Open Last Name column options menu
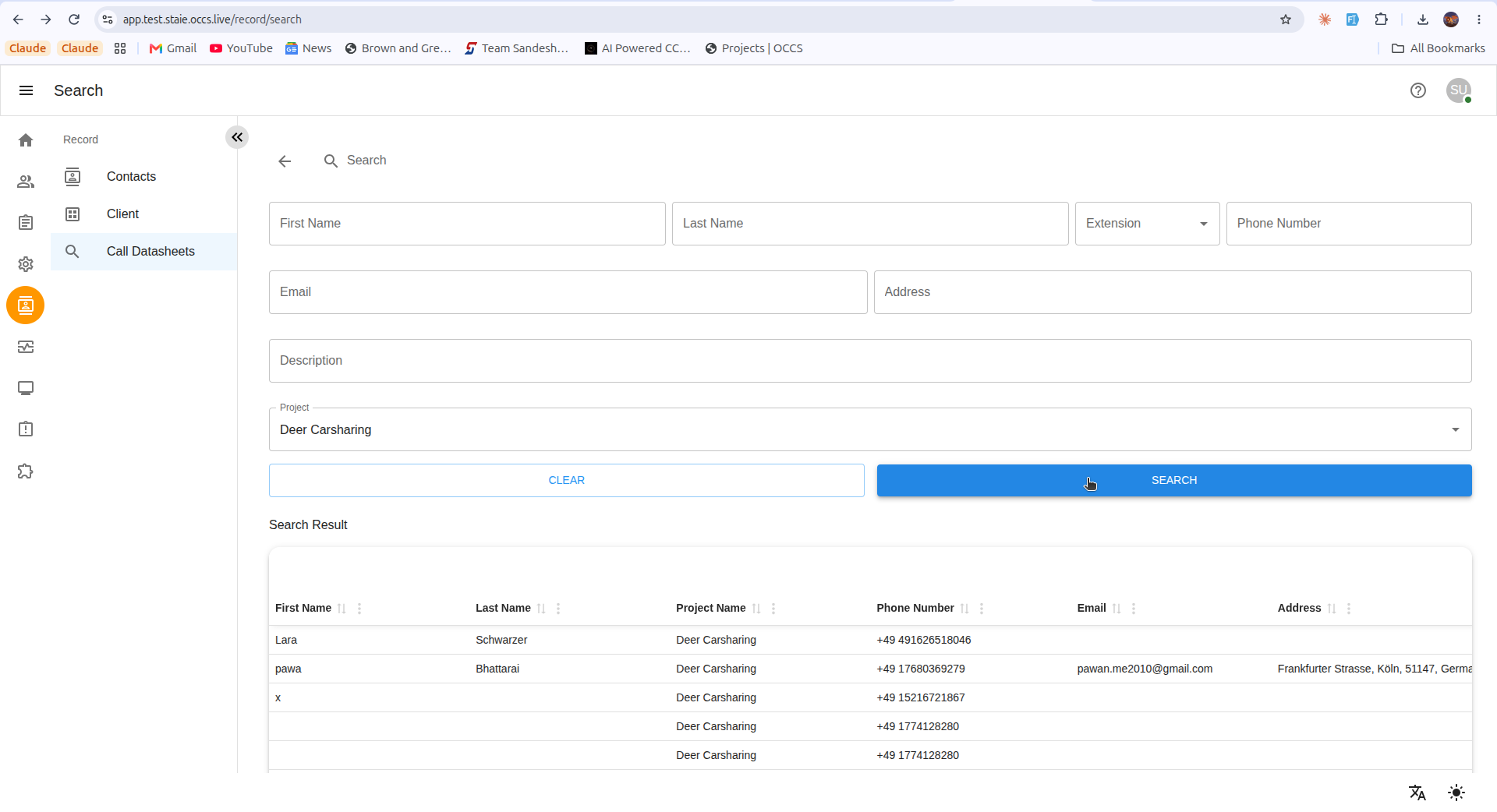1497x812 pixels. (x=558, y=609)
